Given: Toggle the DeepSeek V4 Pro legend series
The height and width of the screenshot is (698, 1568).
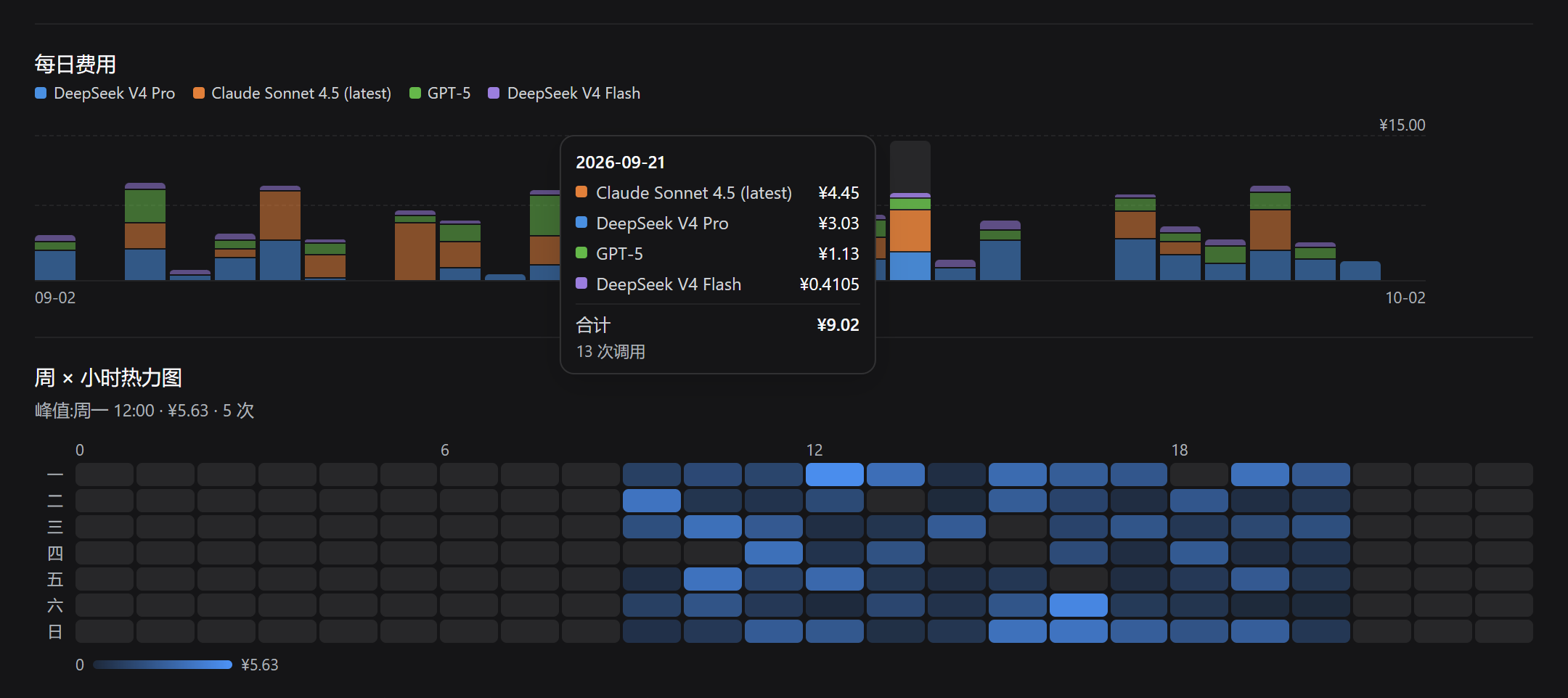Looking at the screenshot, I should tap(105, 93).
